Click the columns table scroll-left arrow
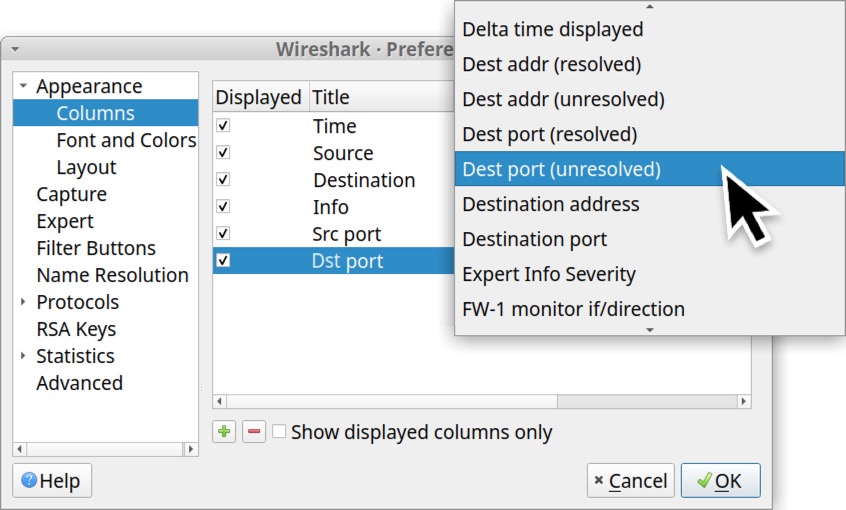846x510 pixels. [220, 401]
